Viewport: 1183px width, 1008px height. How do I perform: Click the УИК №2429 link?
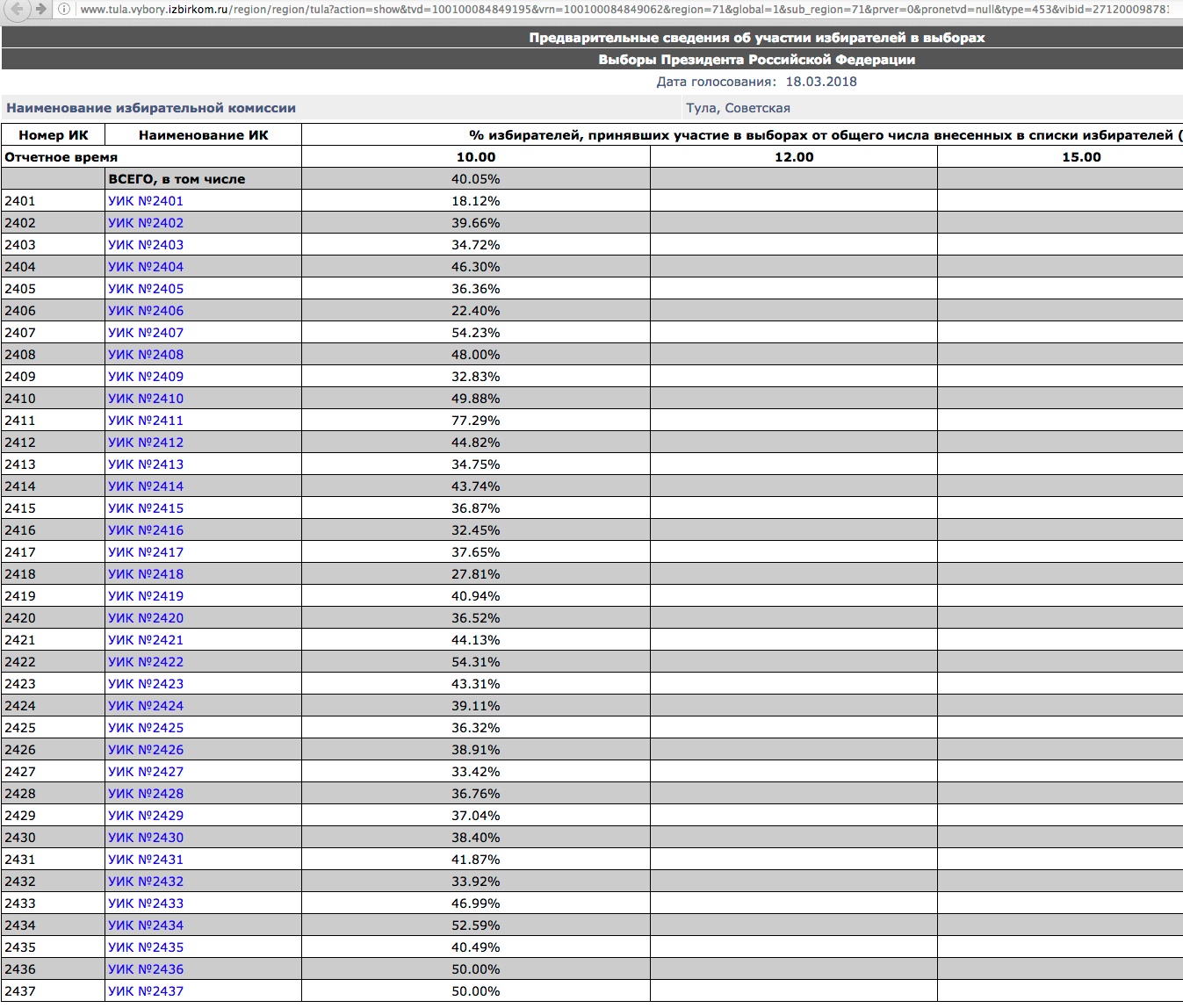point(146,816)
